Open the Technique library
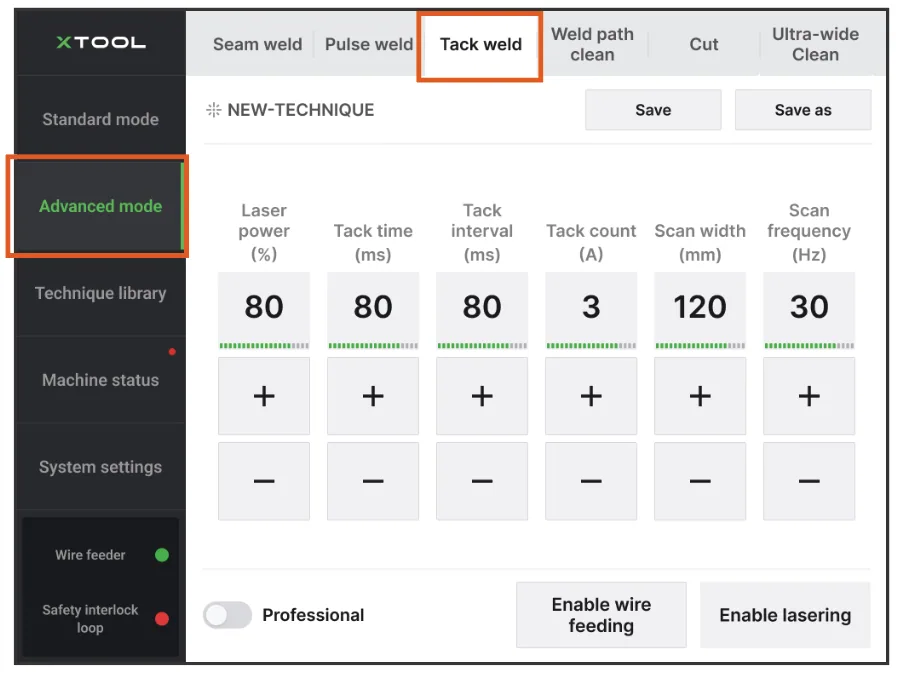The image size is (905, 678). pyautogui.click(x=100, y=293)
